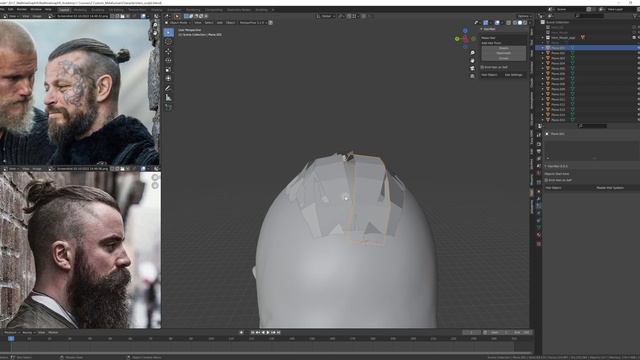Click Hair Object button in the sidebar

[489, 75]
